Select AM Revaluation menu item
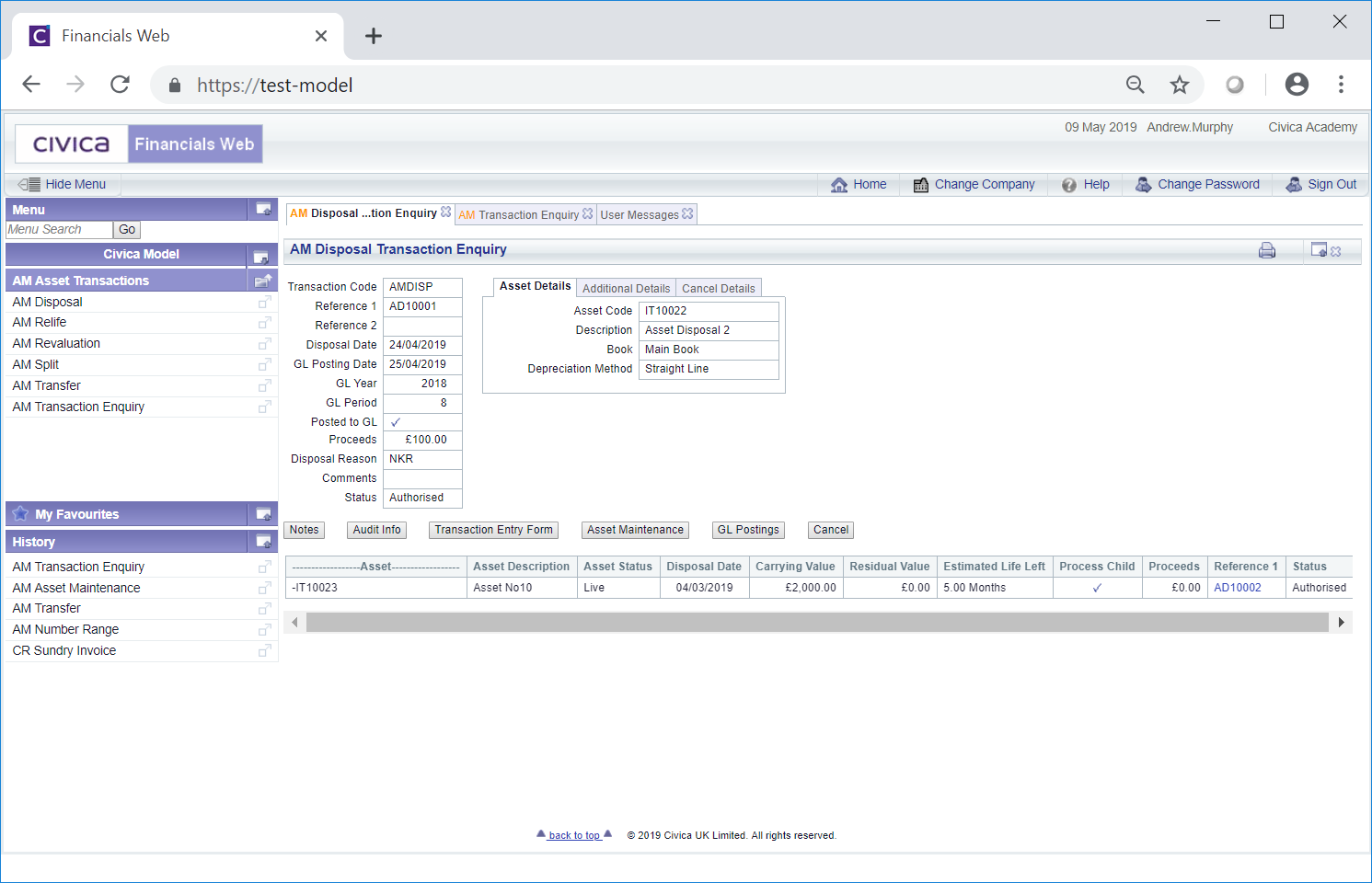This screenshot has height=883, width=1372. point(56,343)
